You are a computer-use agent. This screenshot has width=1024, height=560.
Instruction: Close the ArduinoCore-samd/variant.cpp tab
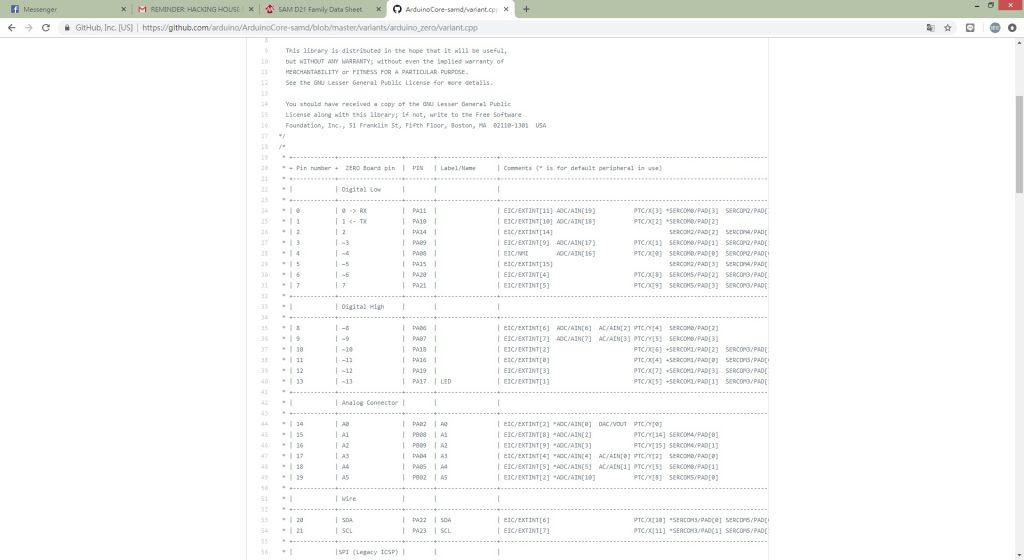[x=506, y=9]
